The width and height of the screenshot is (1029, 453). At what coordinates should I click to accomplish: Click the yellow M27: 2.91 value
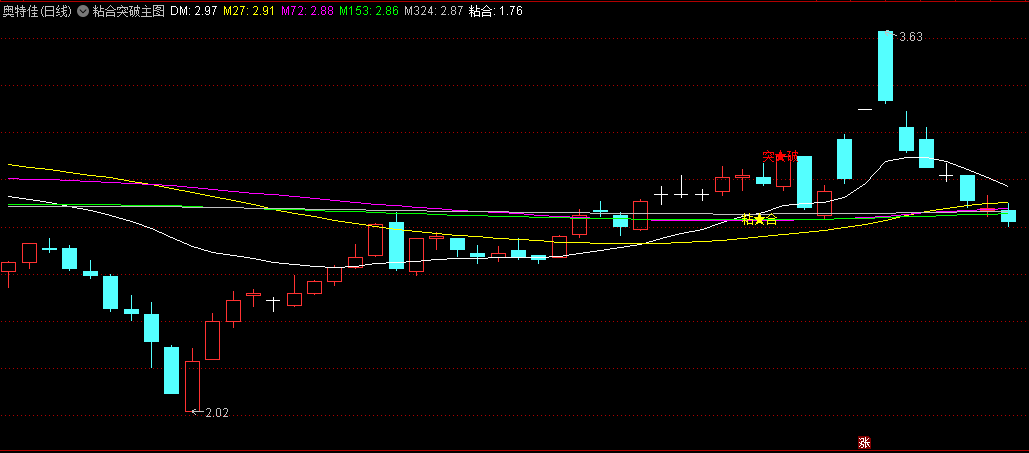249,11
